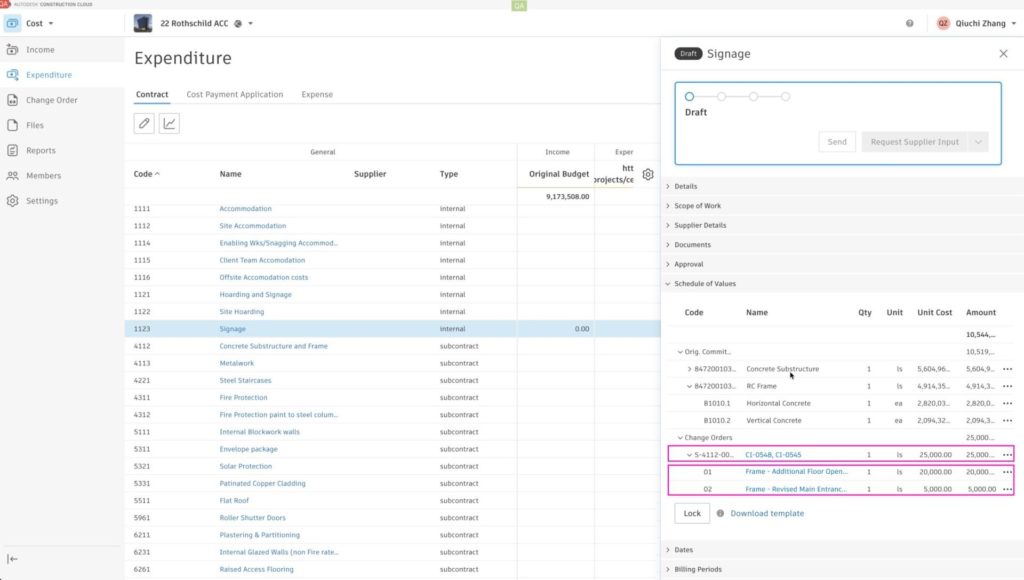Open the Flat Roof contract link
Image resolution: width=1024 pixels, height=580 pixels.
(x=234, y=500)
